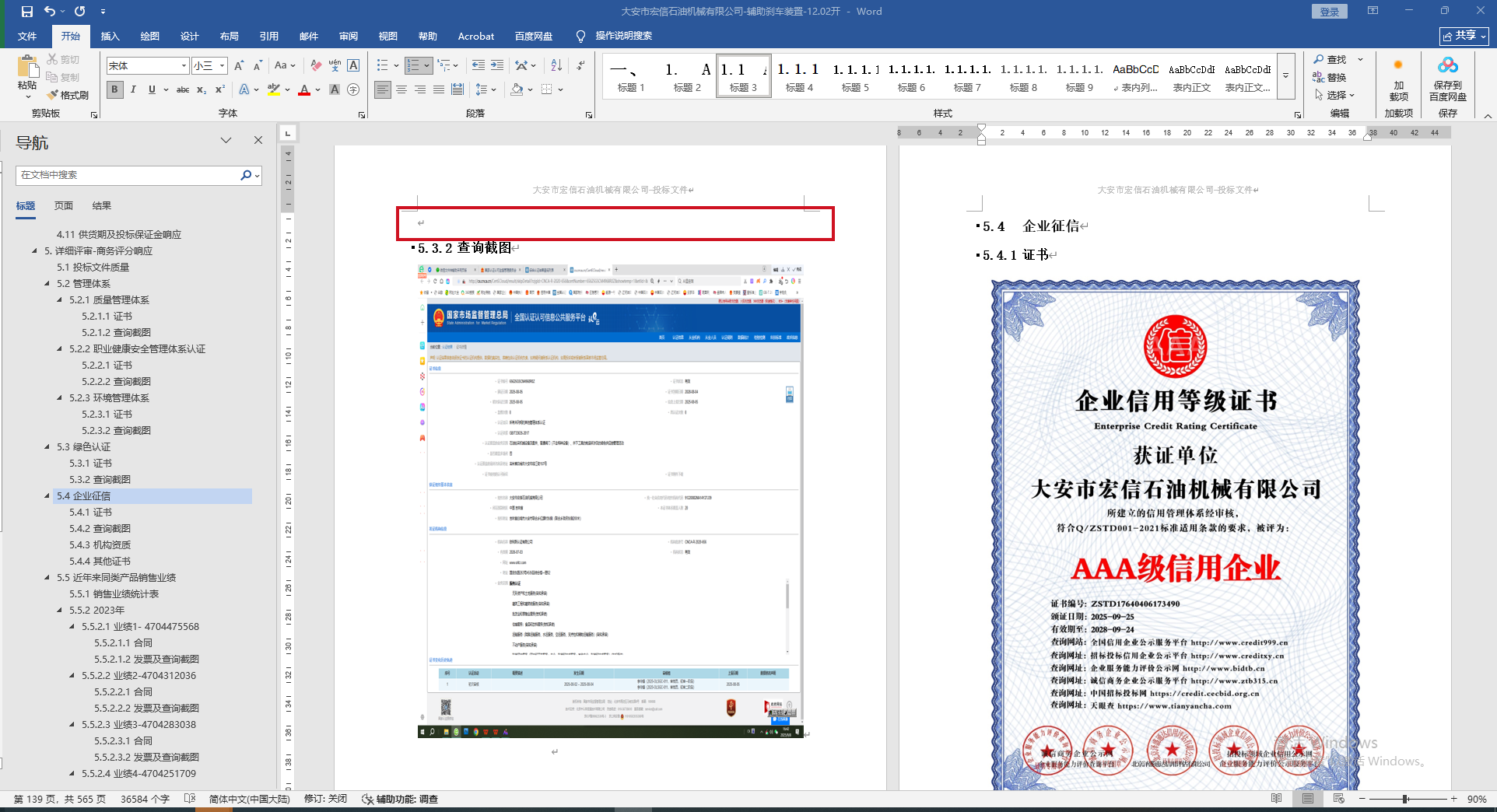Save the document from the quick access toolbar
Image resolution: width=1497 pixels, height=812 pixels.
point(27,12)
